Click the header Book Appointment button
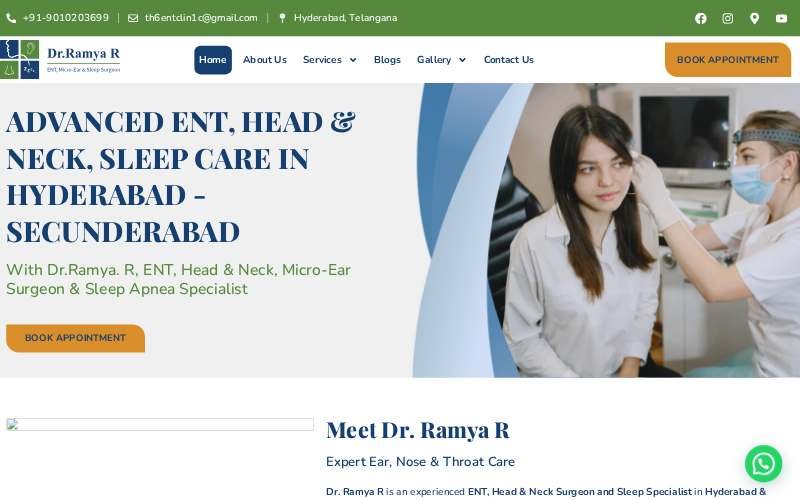 728,60
